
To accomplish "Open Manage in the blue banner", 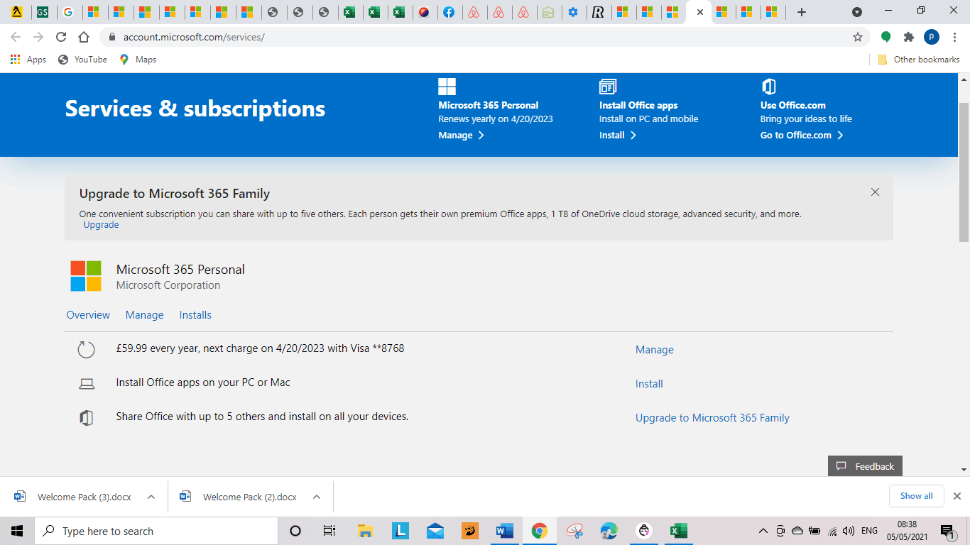I will click(461, 135).
